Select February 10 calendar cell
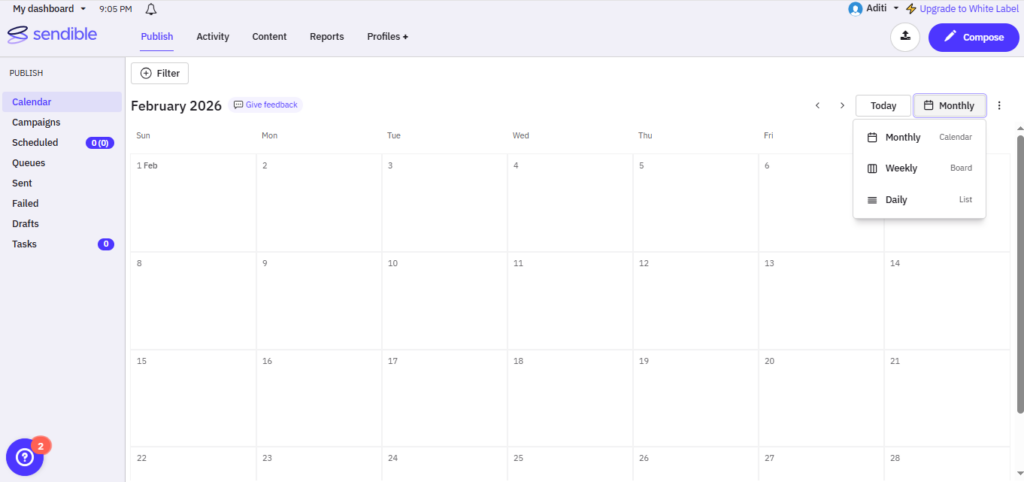The width and height of the screenshot is (1024, 482). click(445, 300)
